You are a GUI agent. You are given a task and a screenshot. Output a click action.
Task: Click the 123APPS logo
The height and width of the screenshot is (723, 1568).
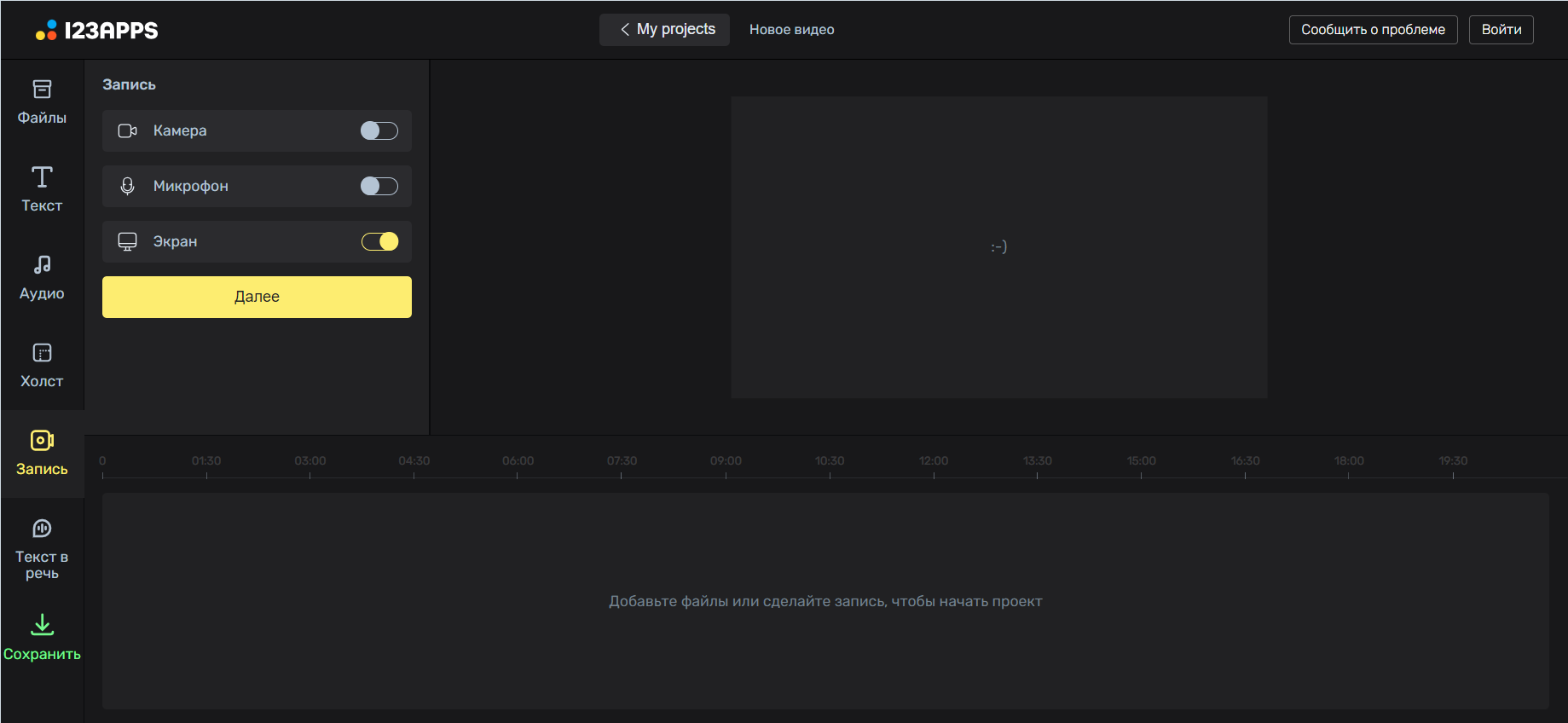tap(97, 31)
